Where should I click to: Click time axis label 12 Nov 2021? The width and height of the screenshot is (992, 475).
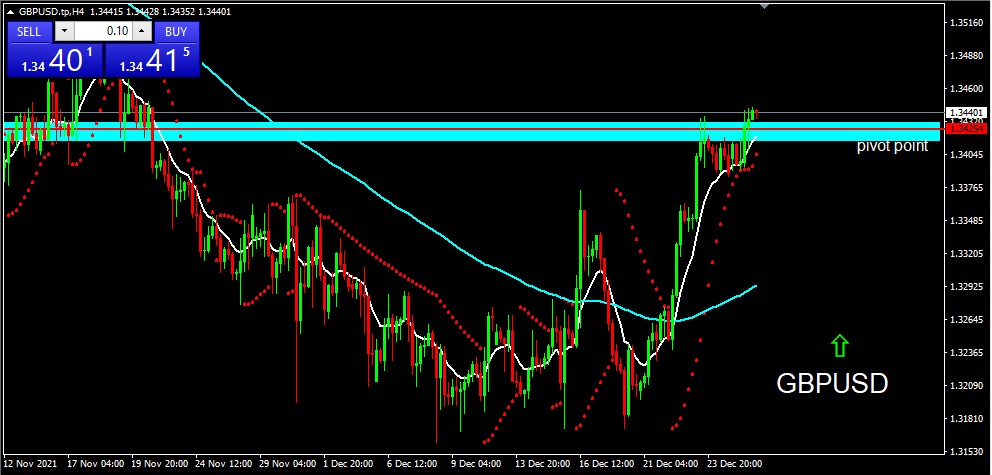click(30, 464)
